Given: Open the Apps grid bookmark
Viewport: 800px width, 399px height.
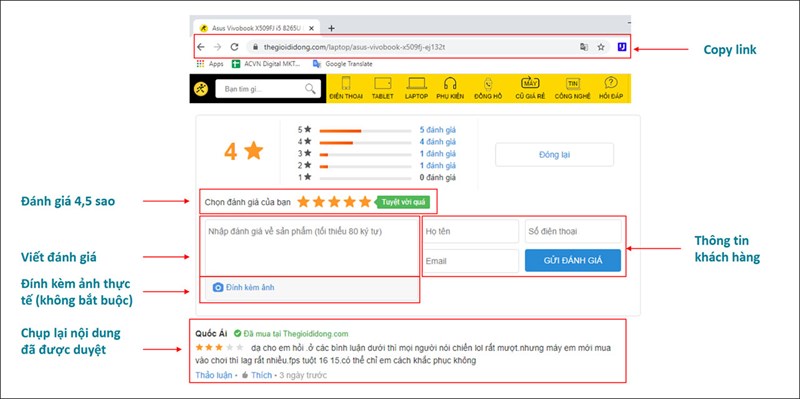Looking at the screenshot, I should click(210, 64).
